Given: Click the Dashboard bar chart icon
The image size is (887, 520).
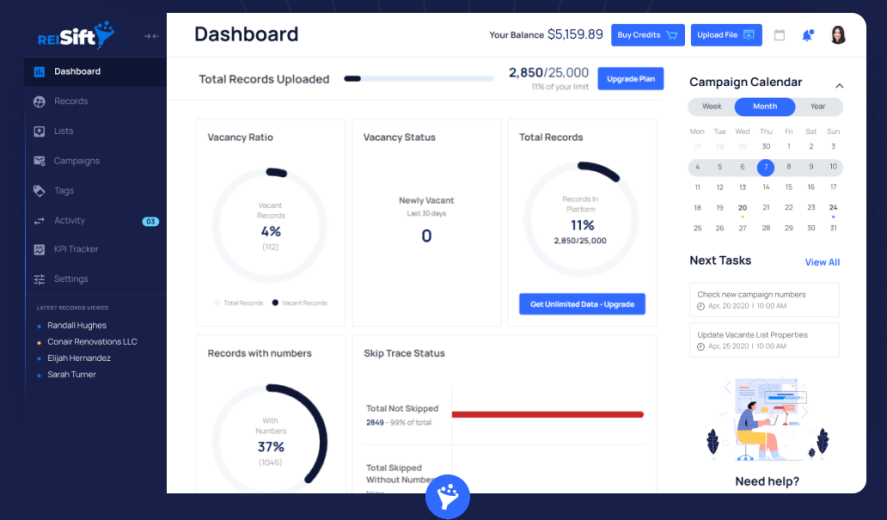Looking at the screenshot, I should tap(39, 72).
